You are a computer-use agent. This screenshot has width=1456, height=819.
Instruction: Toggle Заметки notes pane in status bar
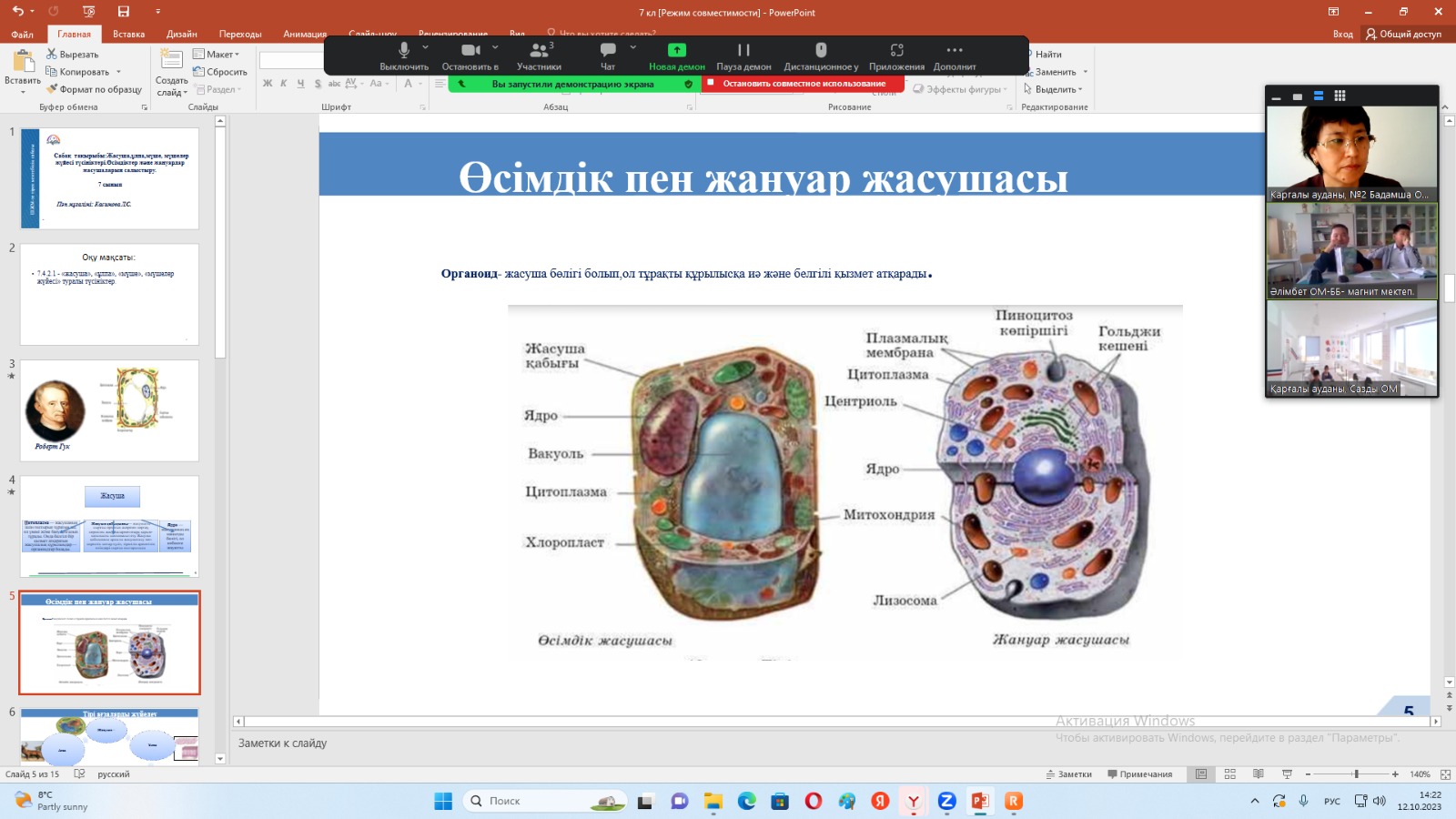tap(1068, 774)
